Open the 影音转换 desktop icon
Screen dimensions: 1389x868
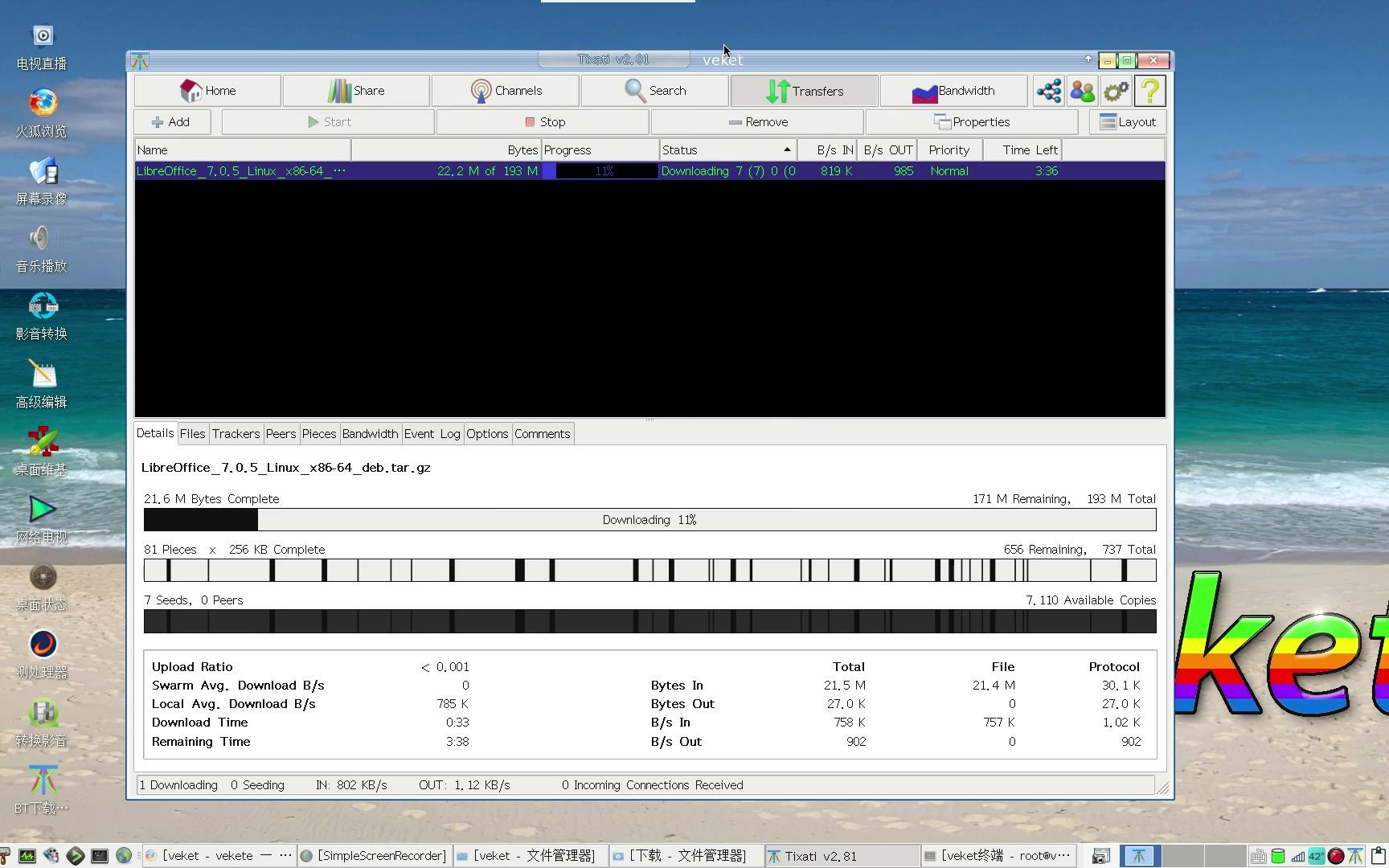tap(42, 317)
